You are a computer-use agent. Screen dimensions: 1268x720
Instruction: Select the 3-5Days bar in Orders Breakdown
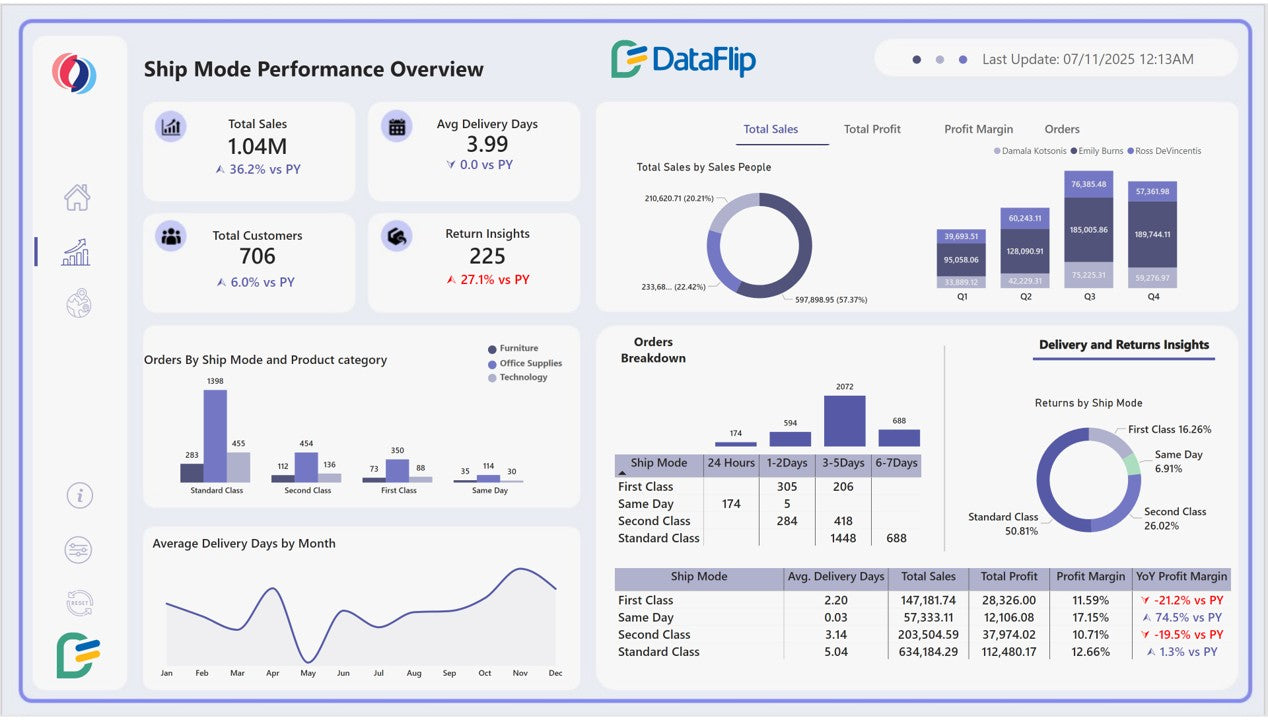[x=844, y=421]
